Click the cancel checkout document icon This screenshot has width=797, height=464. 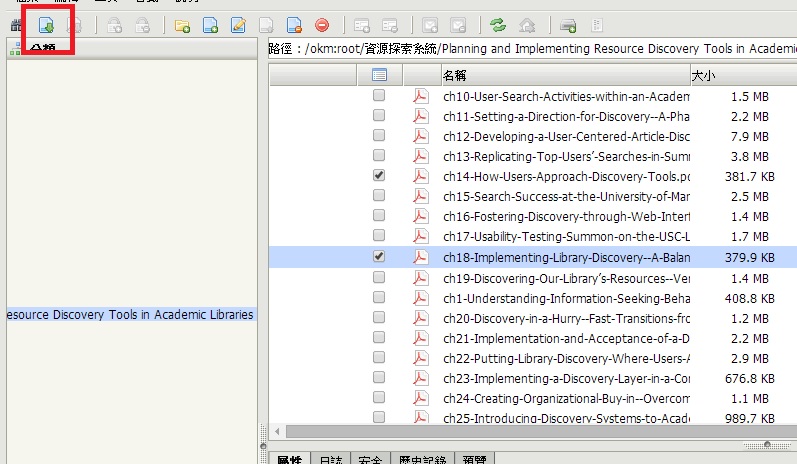(x=294, y=25)
